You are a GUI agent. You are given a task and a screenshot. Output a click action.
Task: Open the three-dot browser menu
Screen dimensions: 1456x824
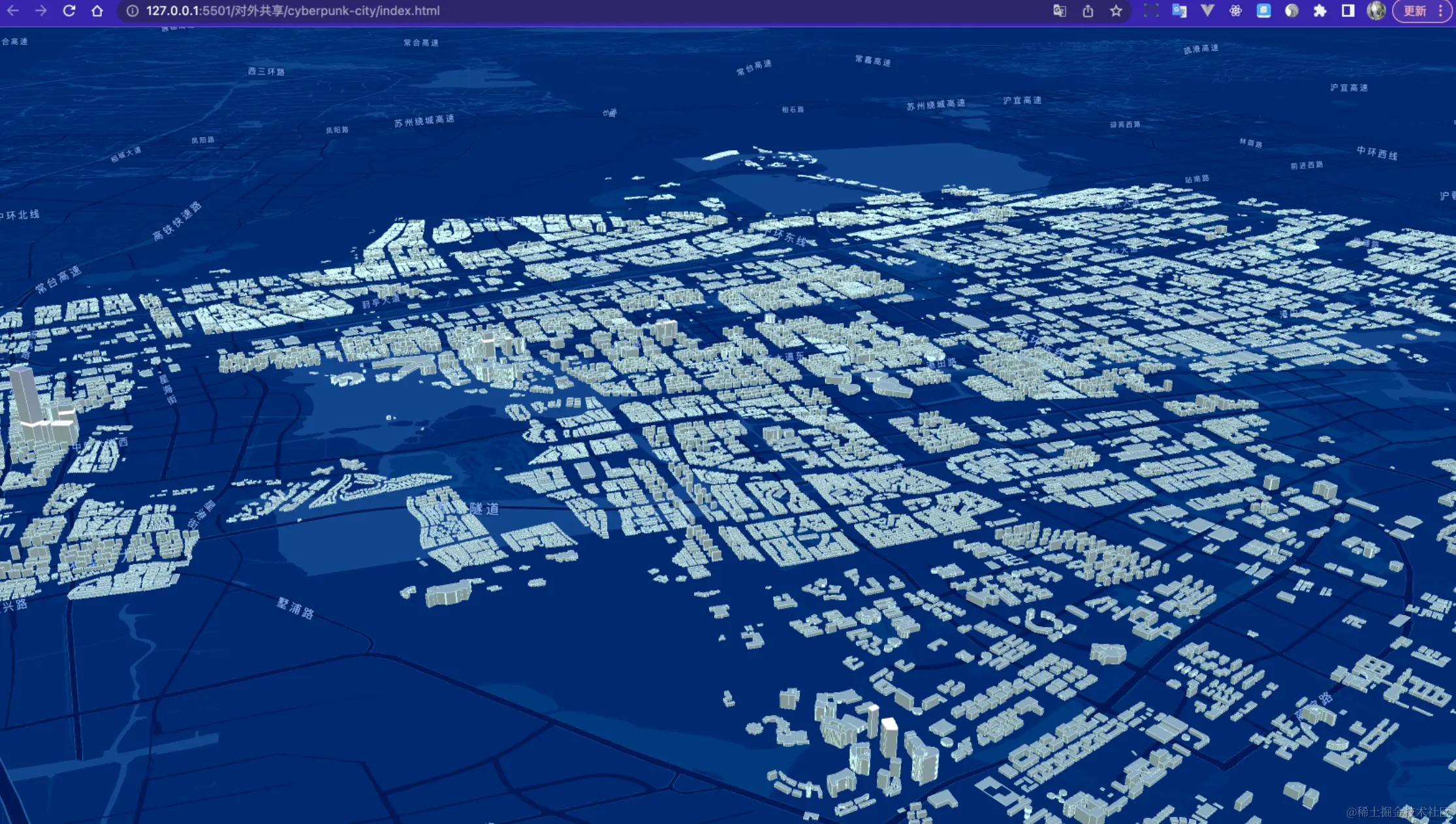[x=1440, y=10]
